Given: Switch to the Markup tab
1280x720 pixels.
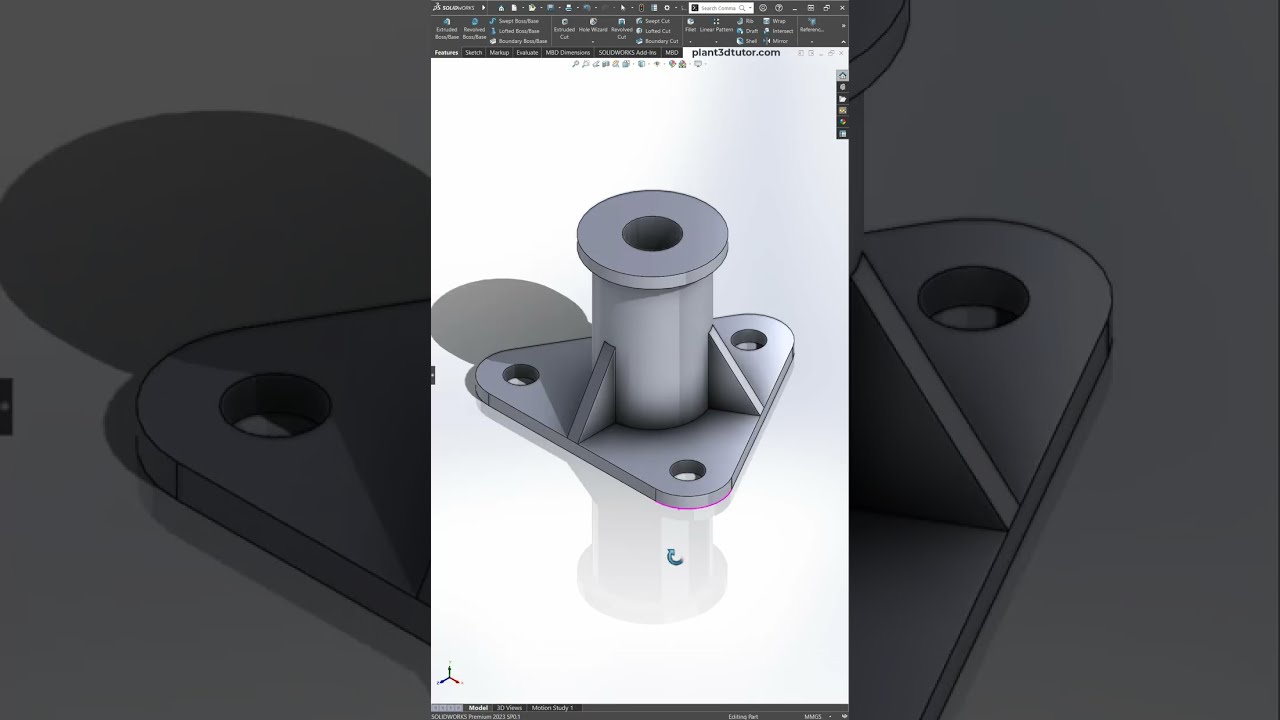Looking at the screenshot, I should (x=499, y=52).
